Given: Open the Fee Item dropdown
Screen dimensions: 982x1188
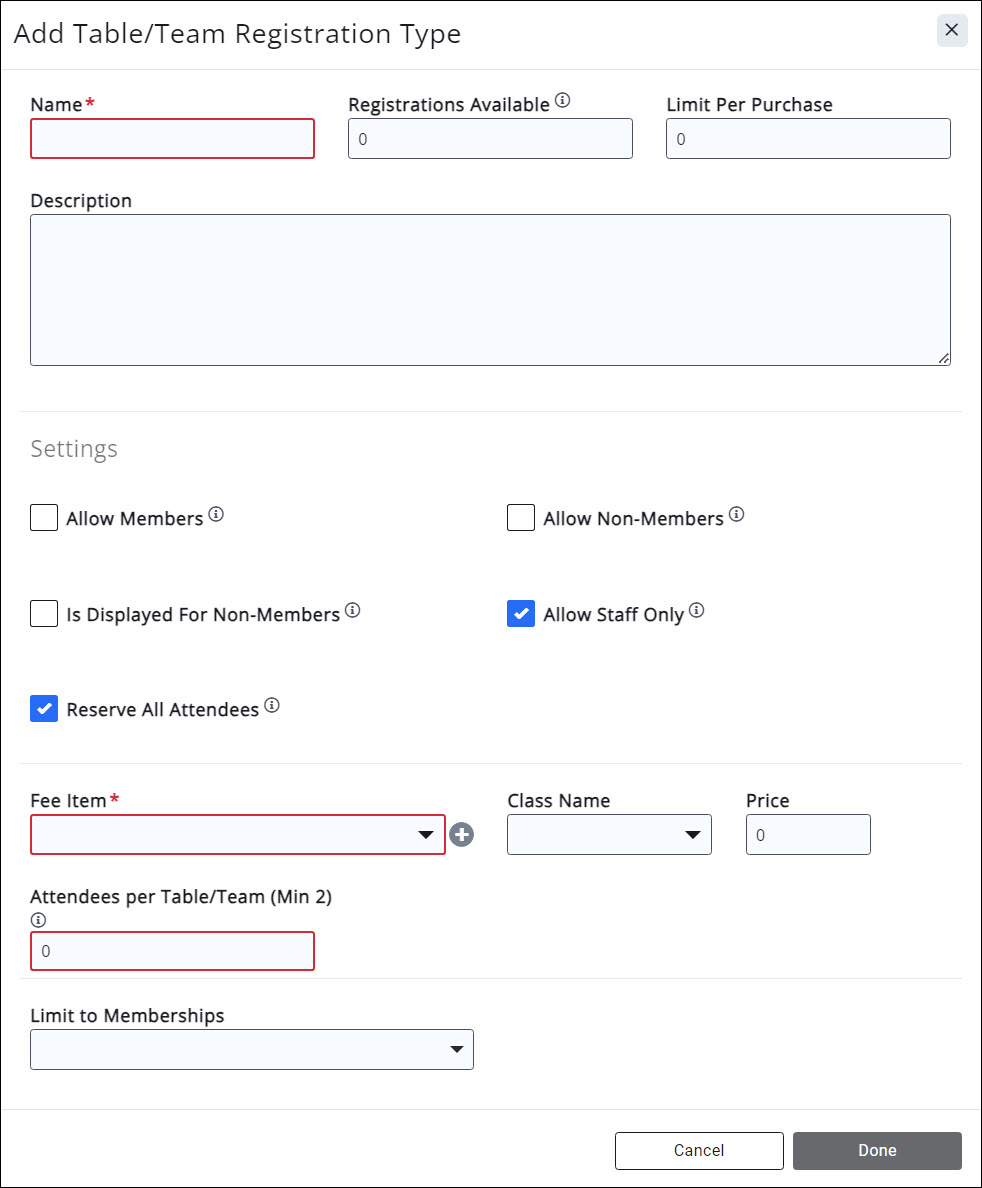Looking at the screenshot, I should tap(238, 835).
